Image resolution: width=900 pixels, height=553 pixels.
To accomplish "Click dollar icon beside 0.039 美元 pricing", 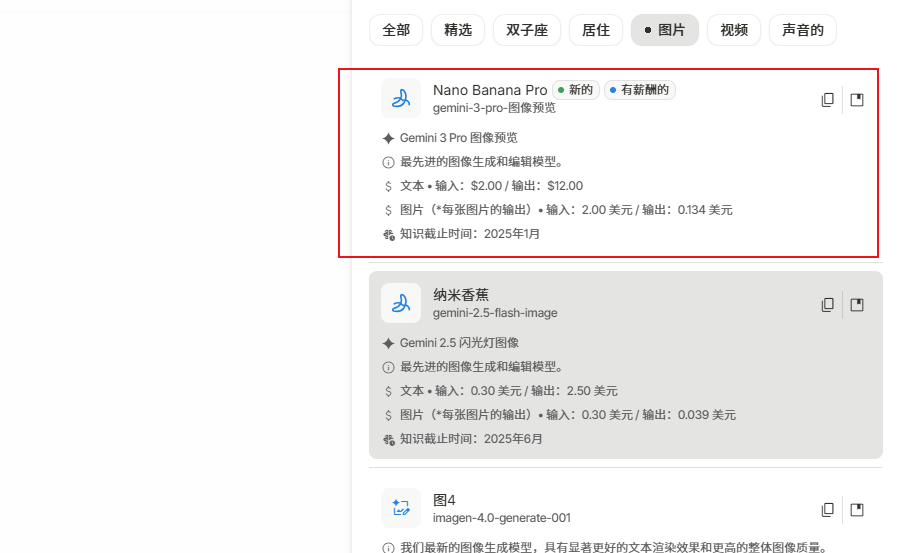I will (389, 416).
